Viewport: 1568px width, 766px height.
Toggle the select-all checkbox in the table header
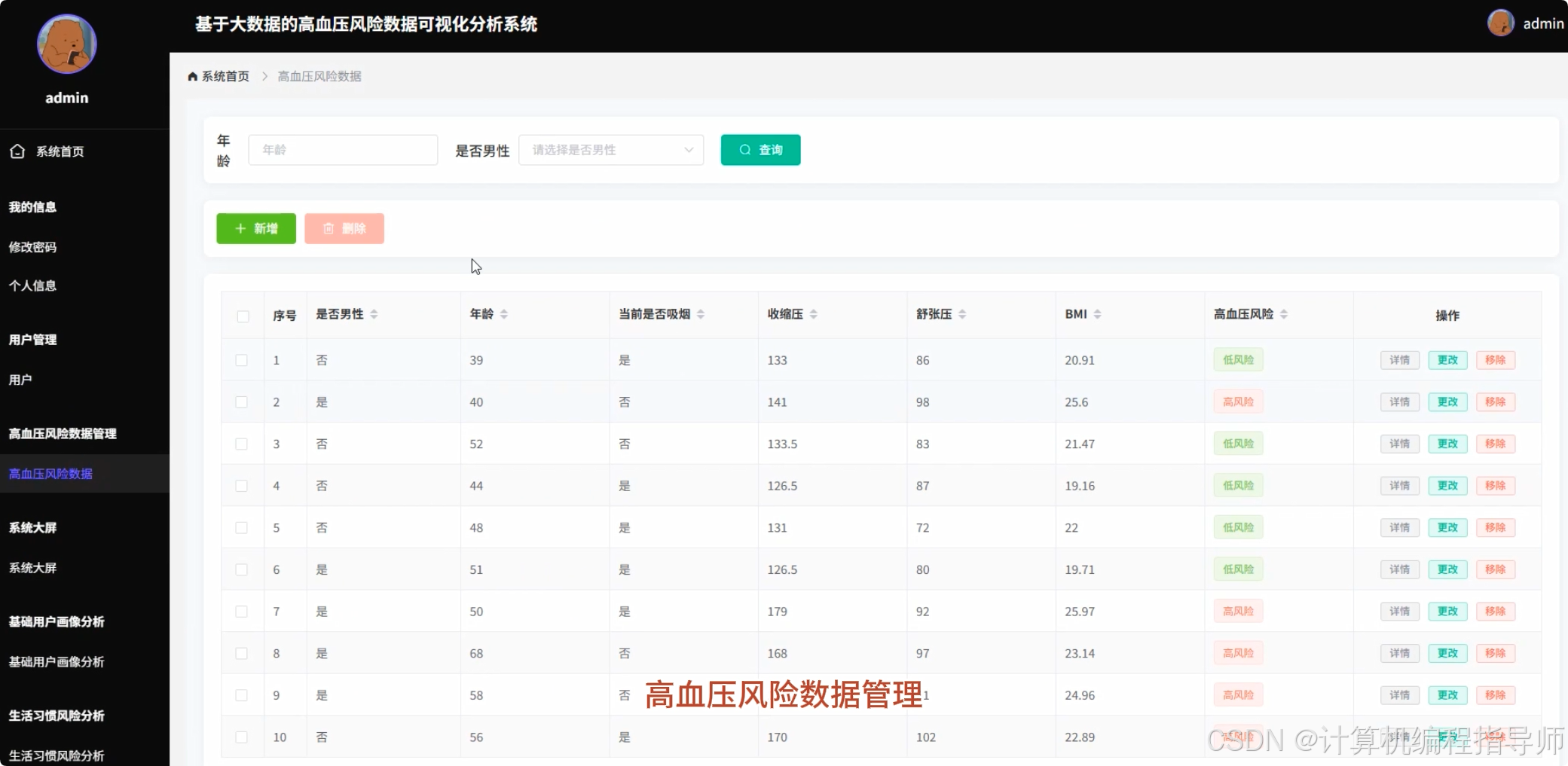click(243, 316)
